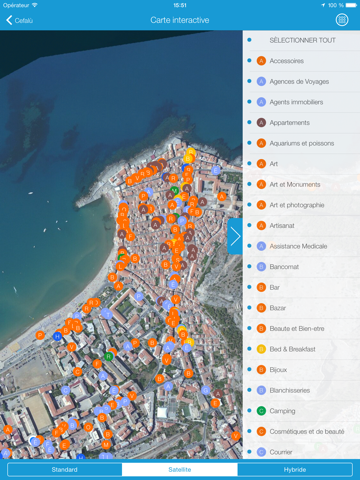This screenshot has height=480, width=360.
Task: Click the Agences de Voyages icon
Action: [x=261, y=82]
